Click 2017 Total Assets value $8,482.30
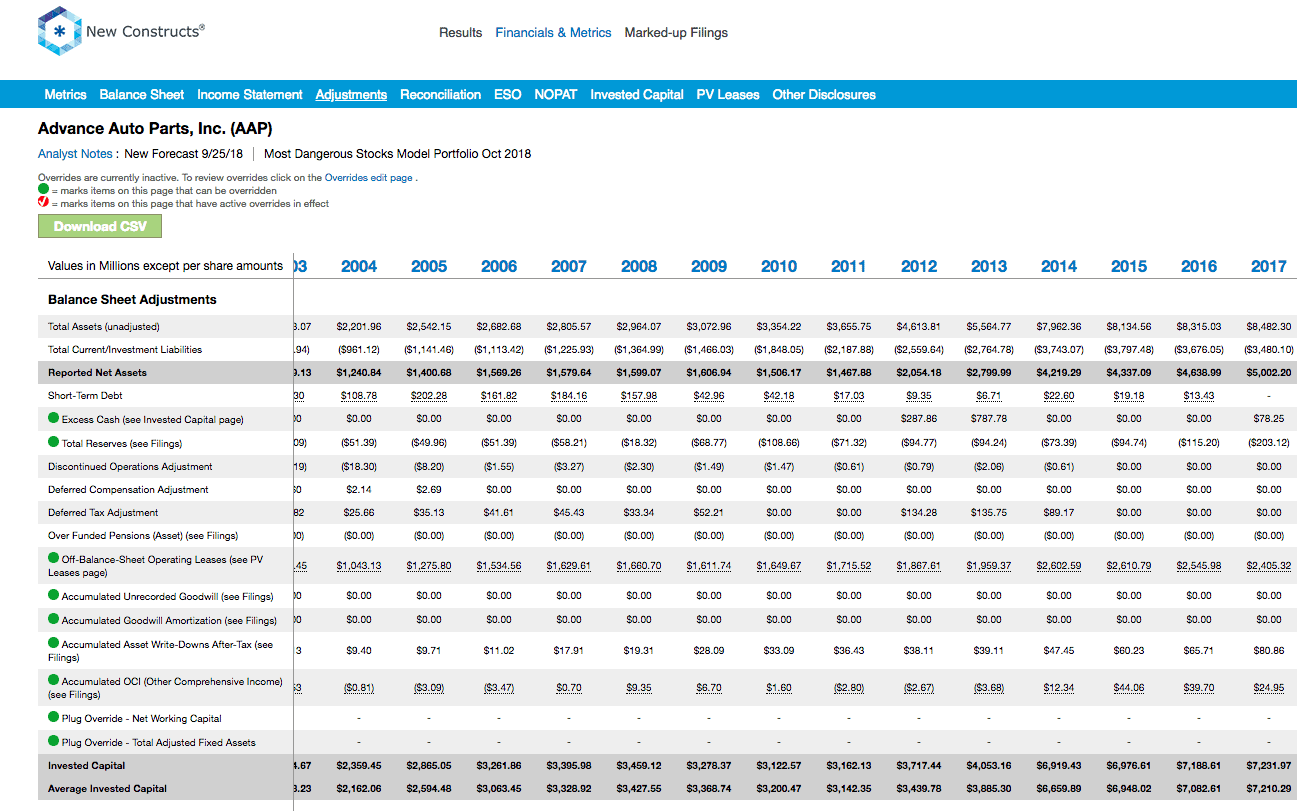Image resolution: width=1297 pixels, height=811 pixels. [x=1269, y=326]
